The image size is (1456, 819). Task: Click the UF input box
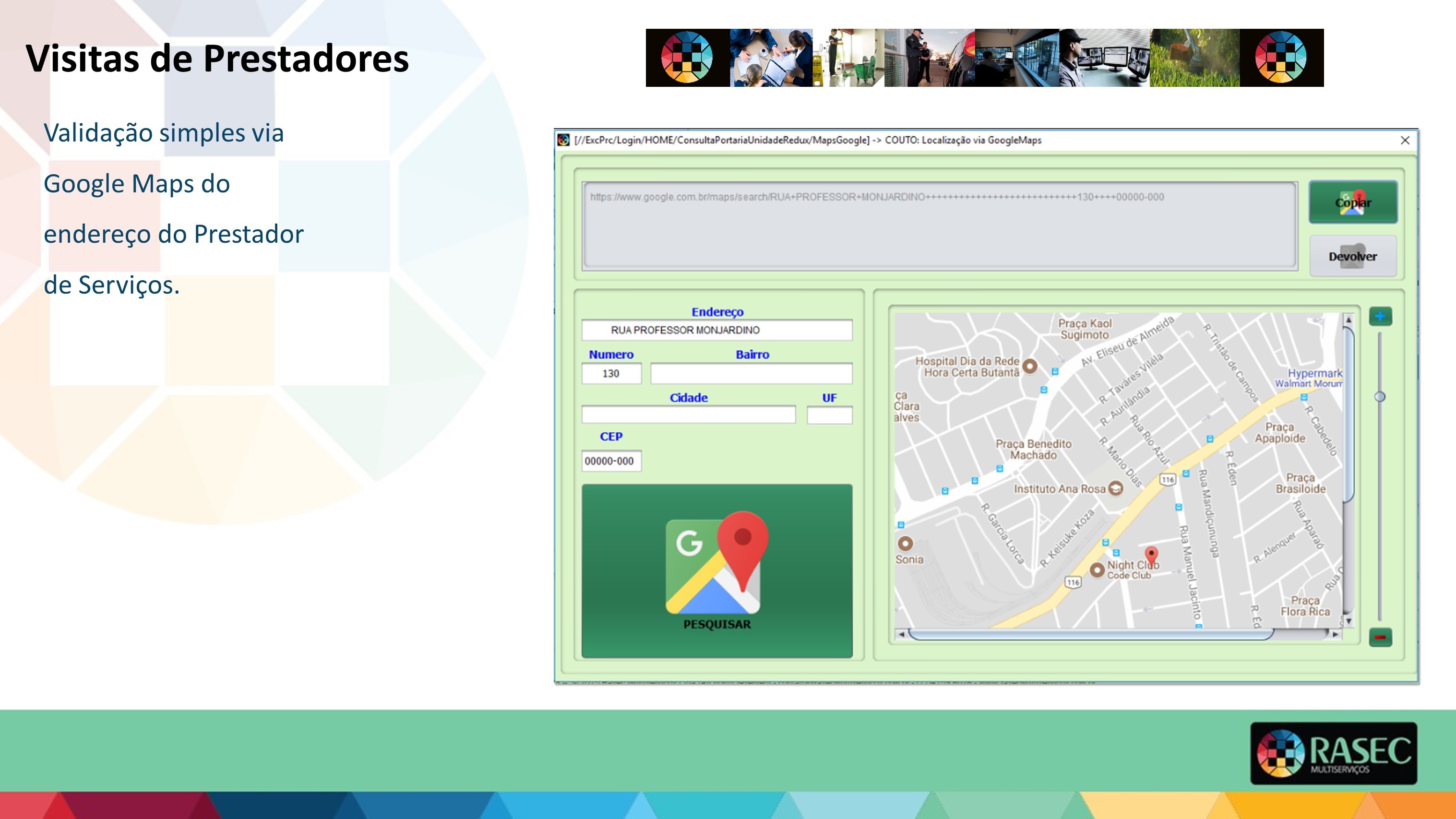(x=829, y=415)
